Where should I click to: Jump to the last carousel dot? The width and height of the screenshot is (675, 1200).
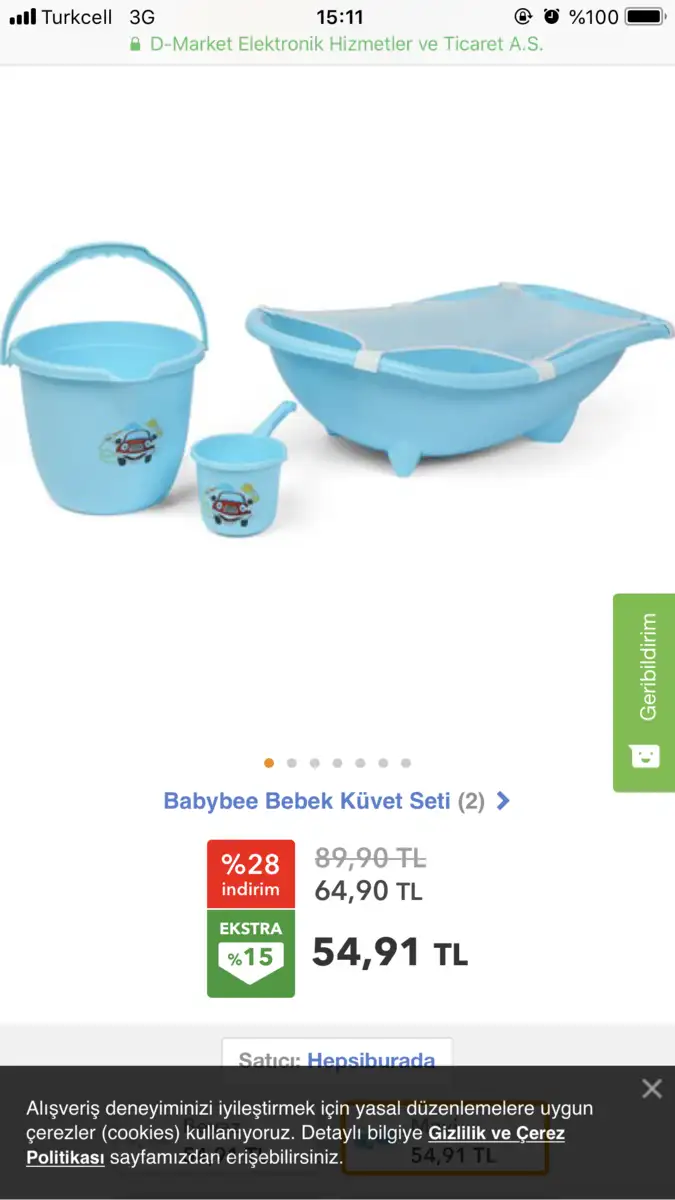(406, 763)
